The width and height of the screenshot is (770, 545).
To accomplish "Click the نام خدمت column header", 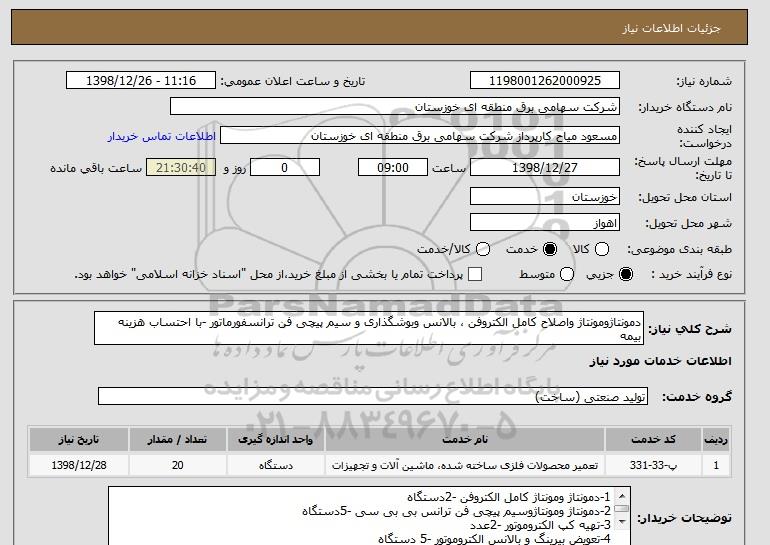I will (465, 439).
